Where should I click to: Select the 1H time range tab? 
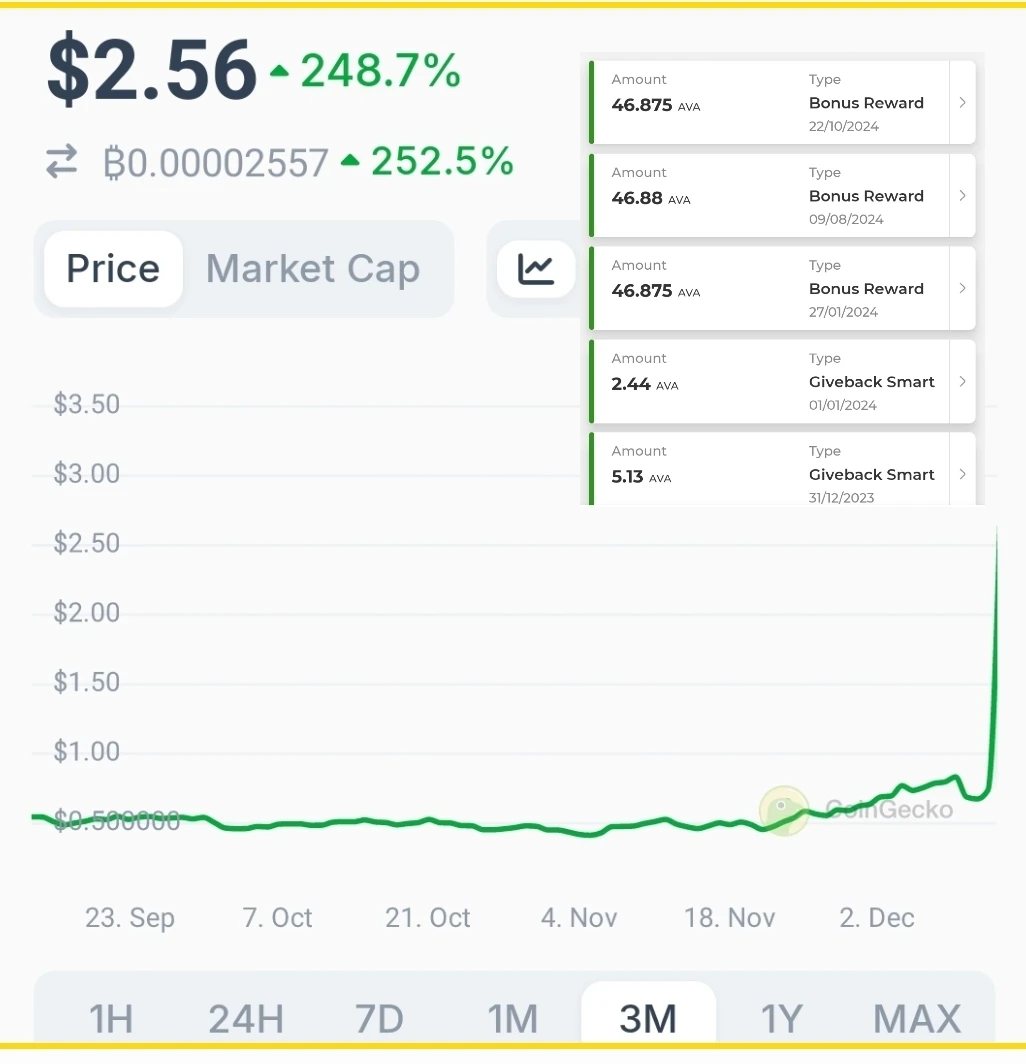pyautogui.click(x=111, y=1019)
